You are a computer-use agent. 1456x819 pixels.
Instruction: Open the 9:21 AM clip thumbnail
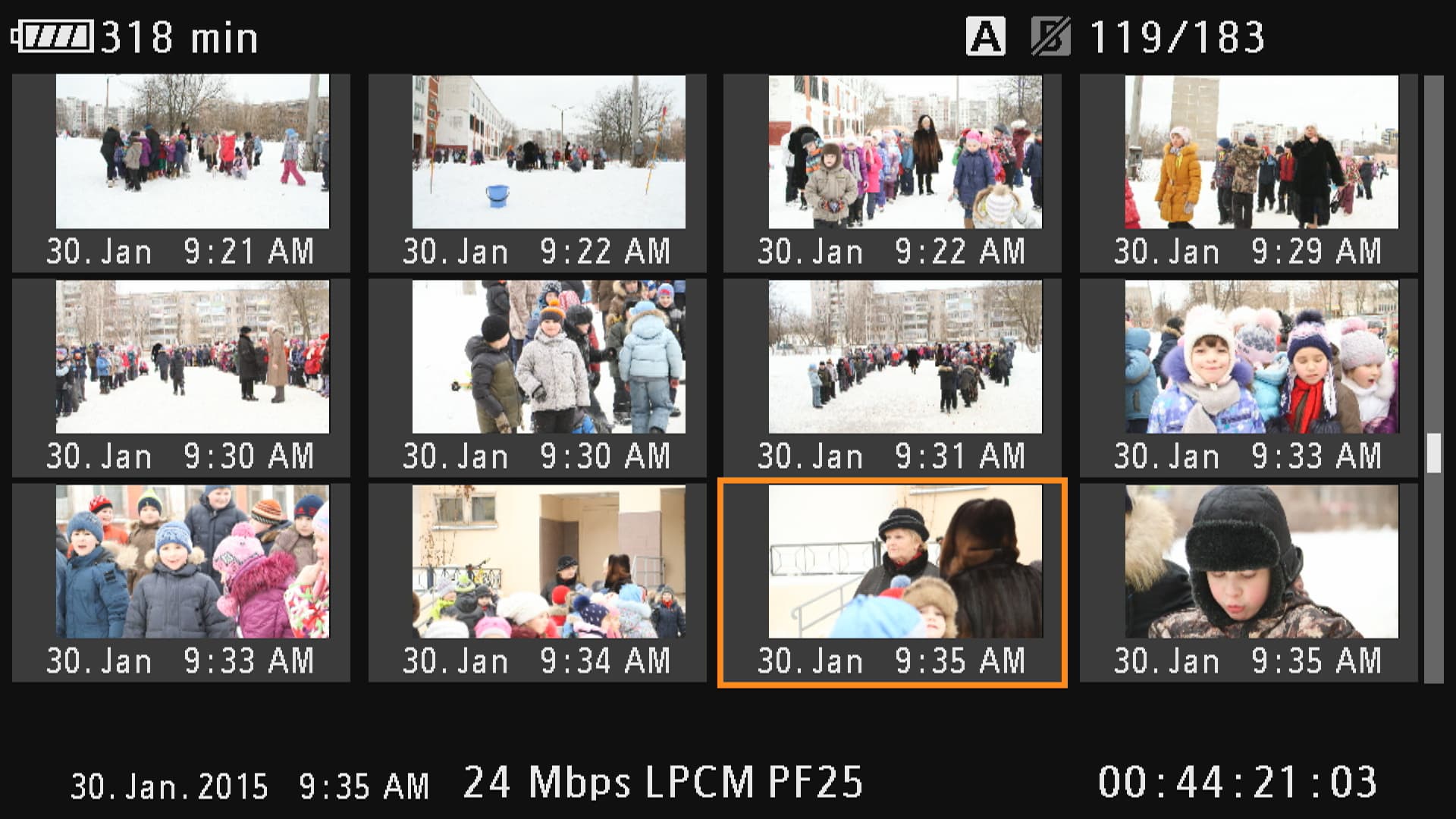coord(181,173)
